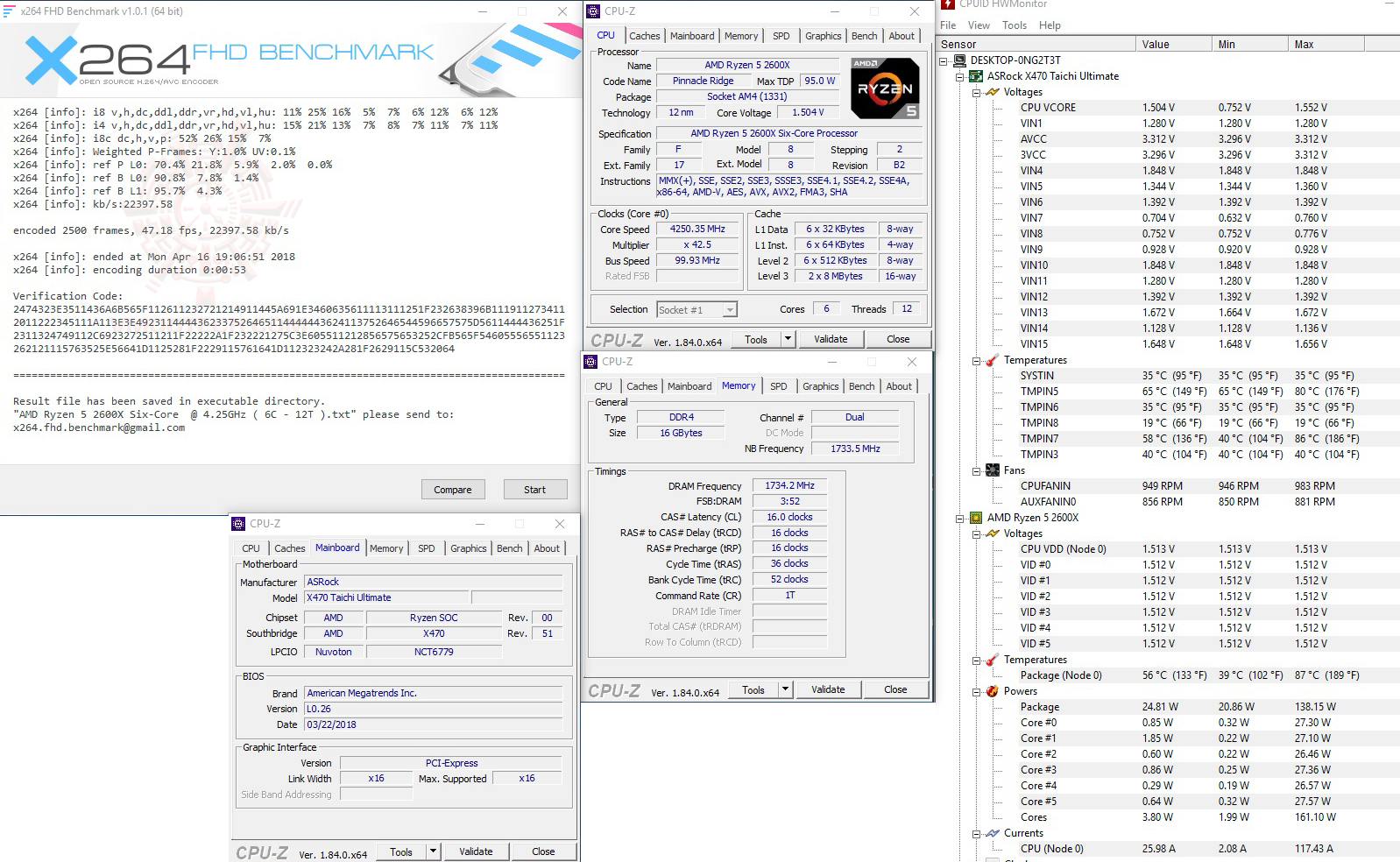Viewport: 1400px width, 862px height.
Task: Click the Voltages icon under ASRock X470 Taichi
Action: coord(993,92)
